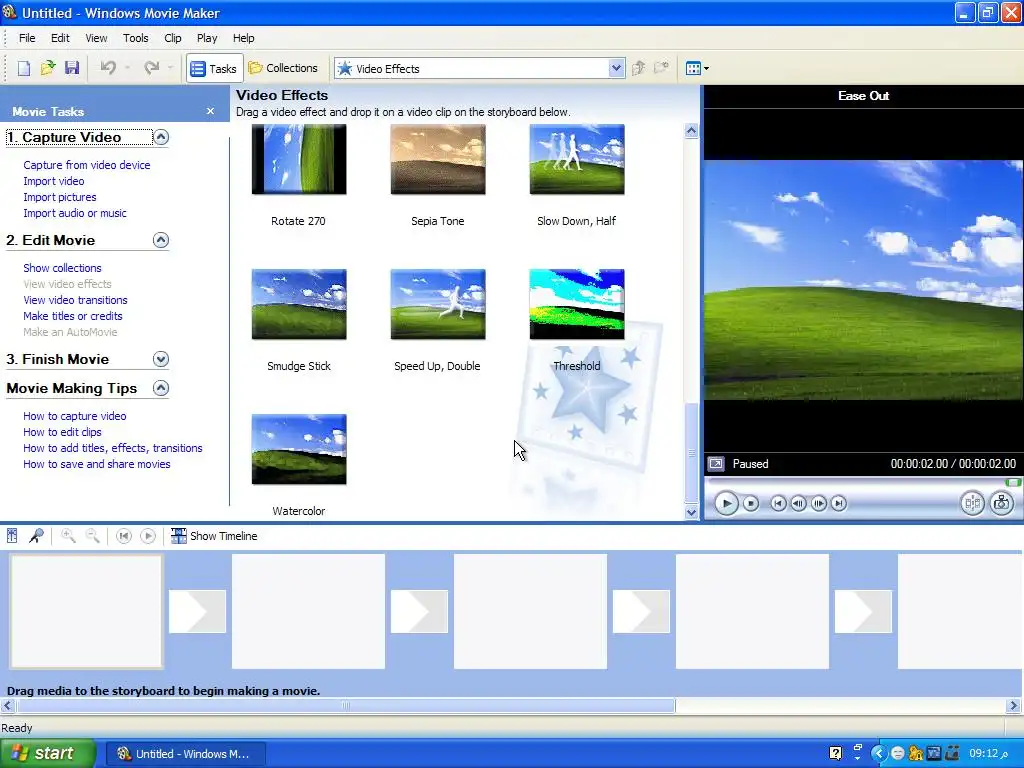Select the Watercolor effect thumbnail
Viewport: 1024px width, 768px height.
click(299, 449)
